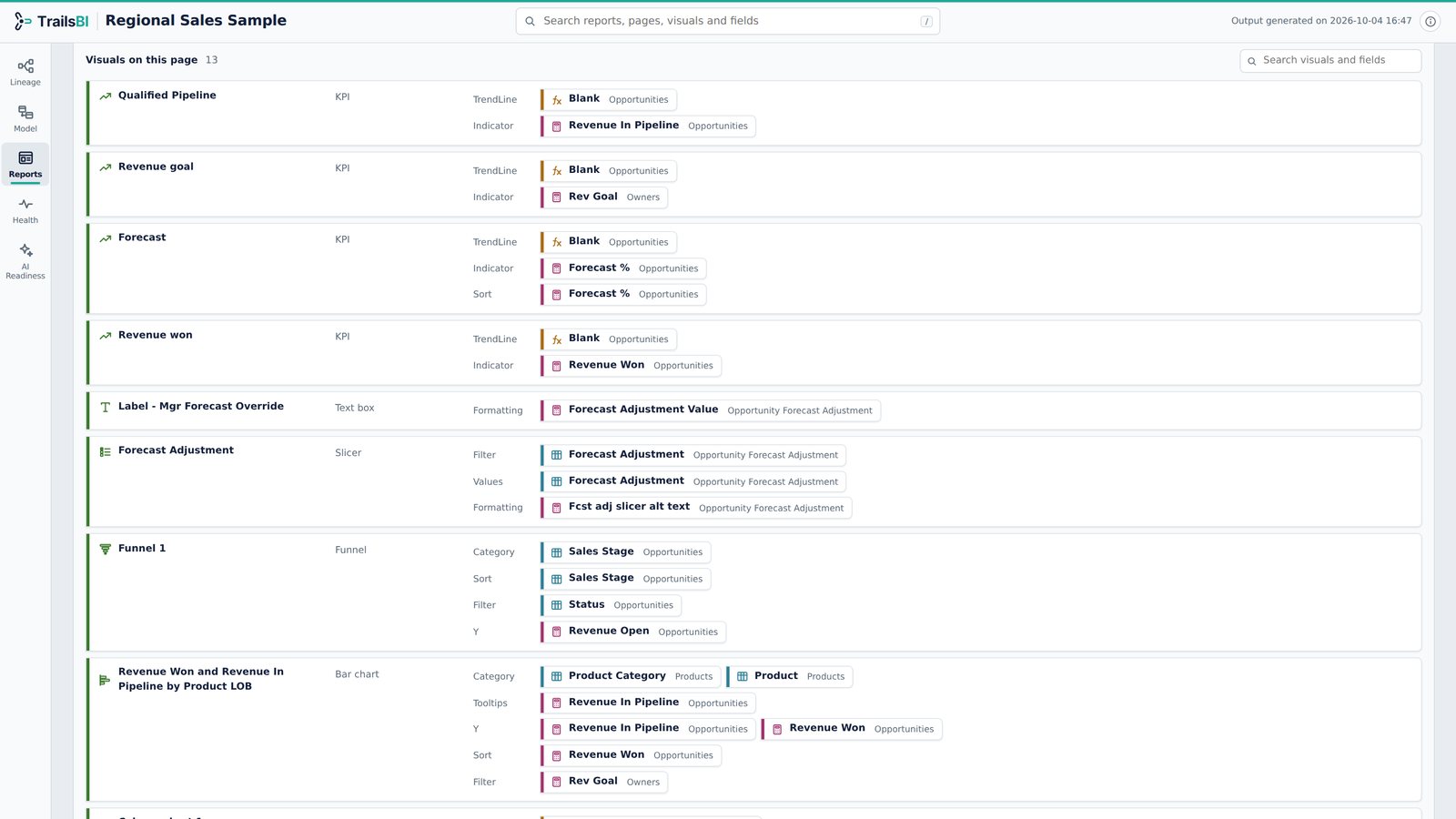Select Forecast Adjustment chip in Slicer Filter row
The height and width of the screenshot is (819, 1456).
pos(695,455)
